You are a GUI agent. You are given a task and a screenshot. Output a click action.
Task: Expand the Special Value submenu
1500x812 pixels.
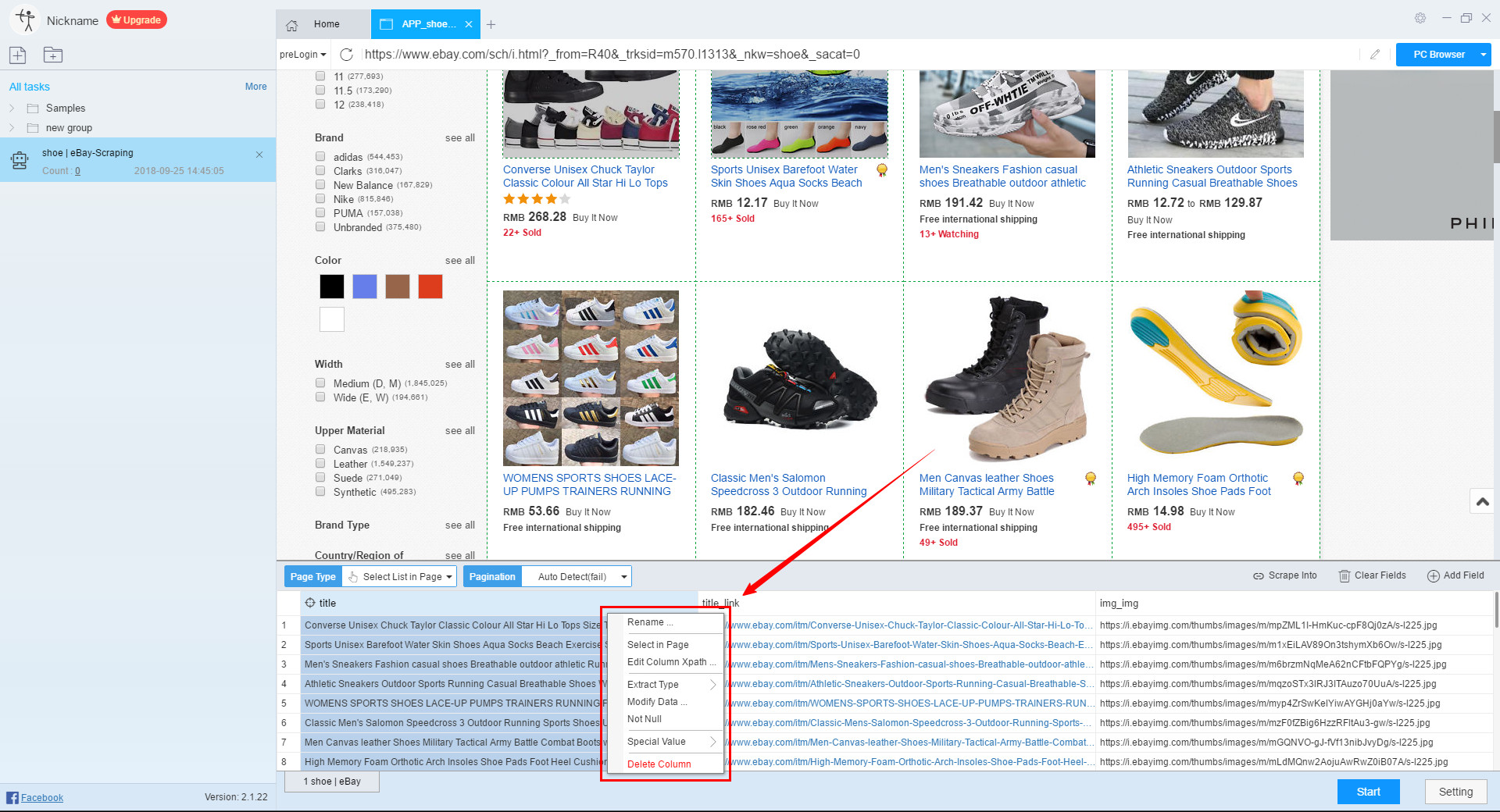(x=671, y=742)
